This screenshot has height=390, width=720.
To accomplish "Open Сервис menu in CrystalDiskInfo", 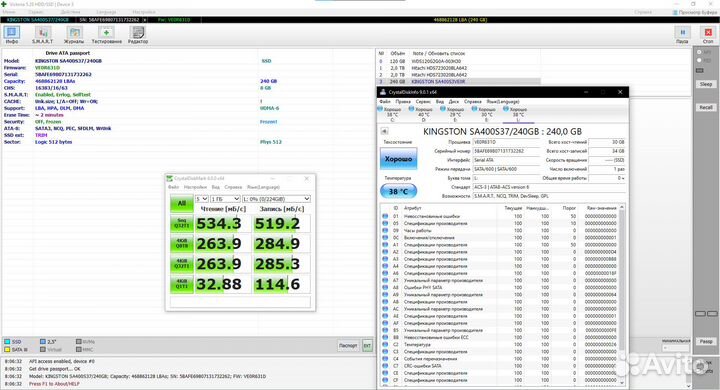I will (x=423, y=102).
